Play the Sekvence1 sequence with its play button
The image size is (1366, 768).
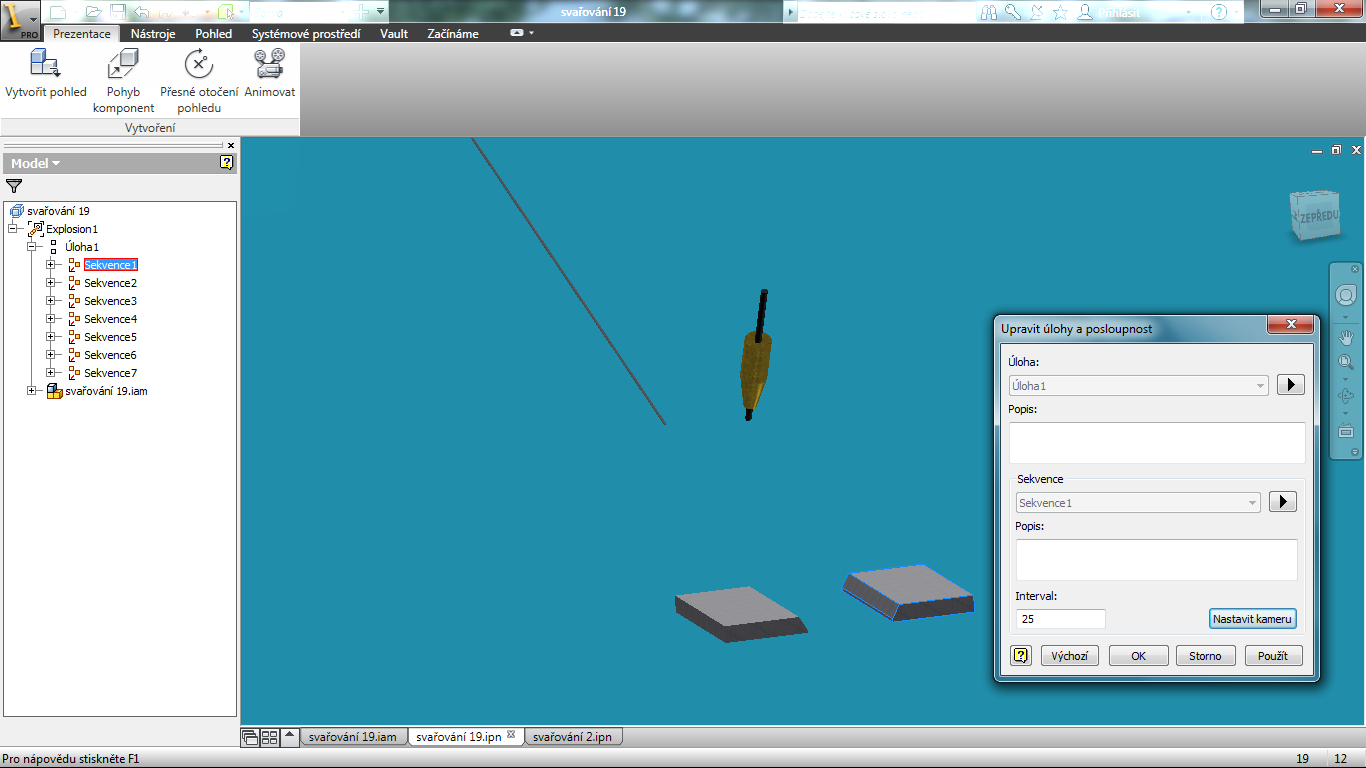(1283, 502)
